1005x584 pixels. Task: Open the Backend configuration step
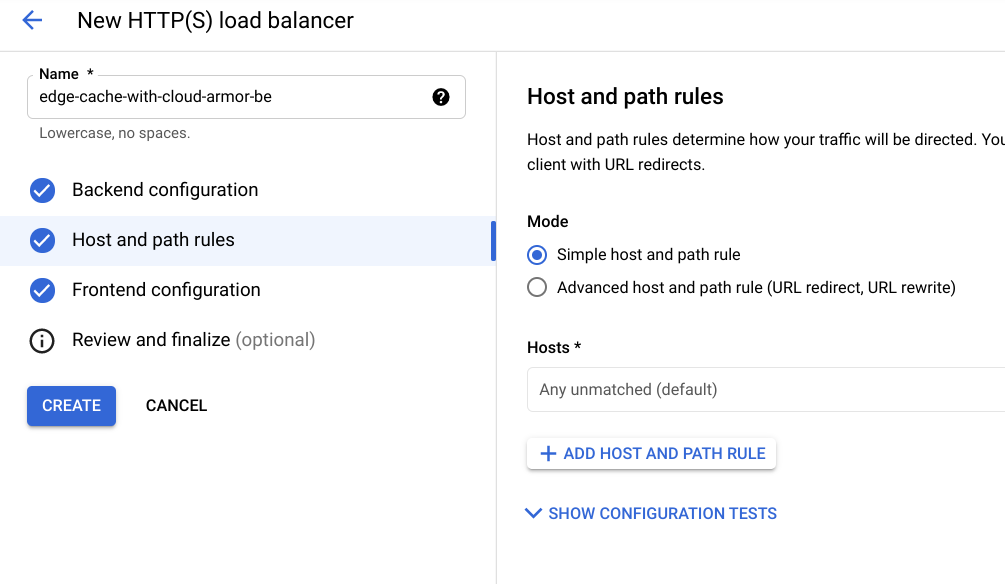point(165,190)
